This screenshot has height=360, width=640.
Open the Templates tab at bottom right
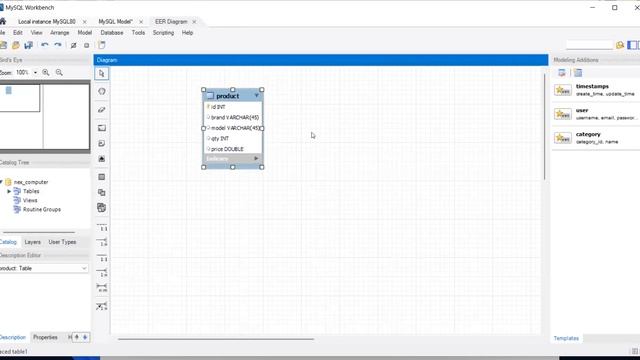566,338
